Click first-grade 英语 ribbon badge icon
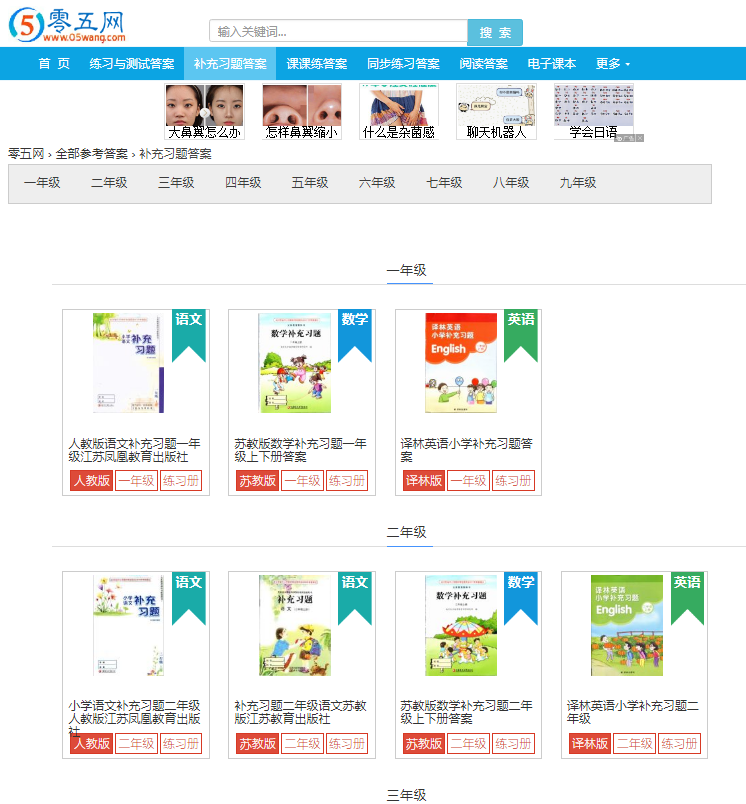This screenshot has width=746, height=804. [x=521, y=336]
